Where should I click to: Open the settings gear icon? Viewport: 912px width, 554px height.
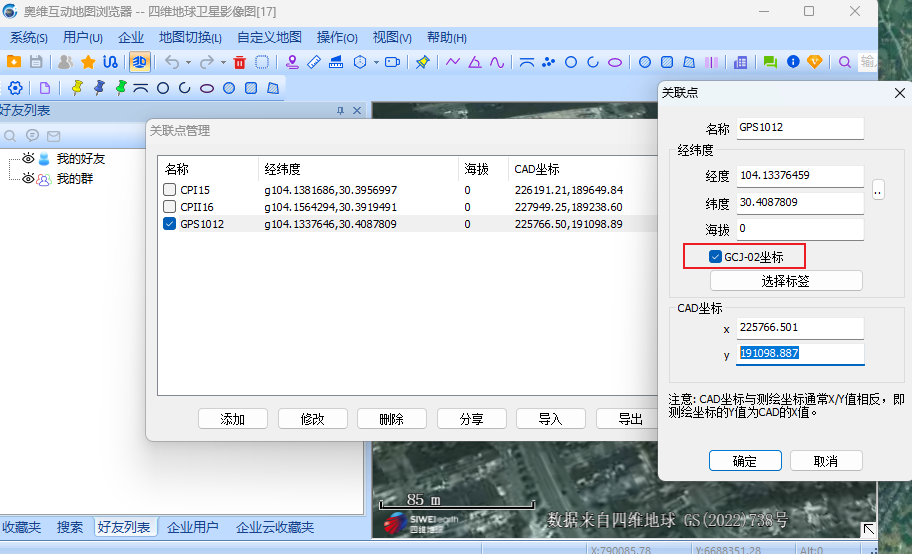point(15,88)
